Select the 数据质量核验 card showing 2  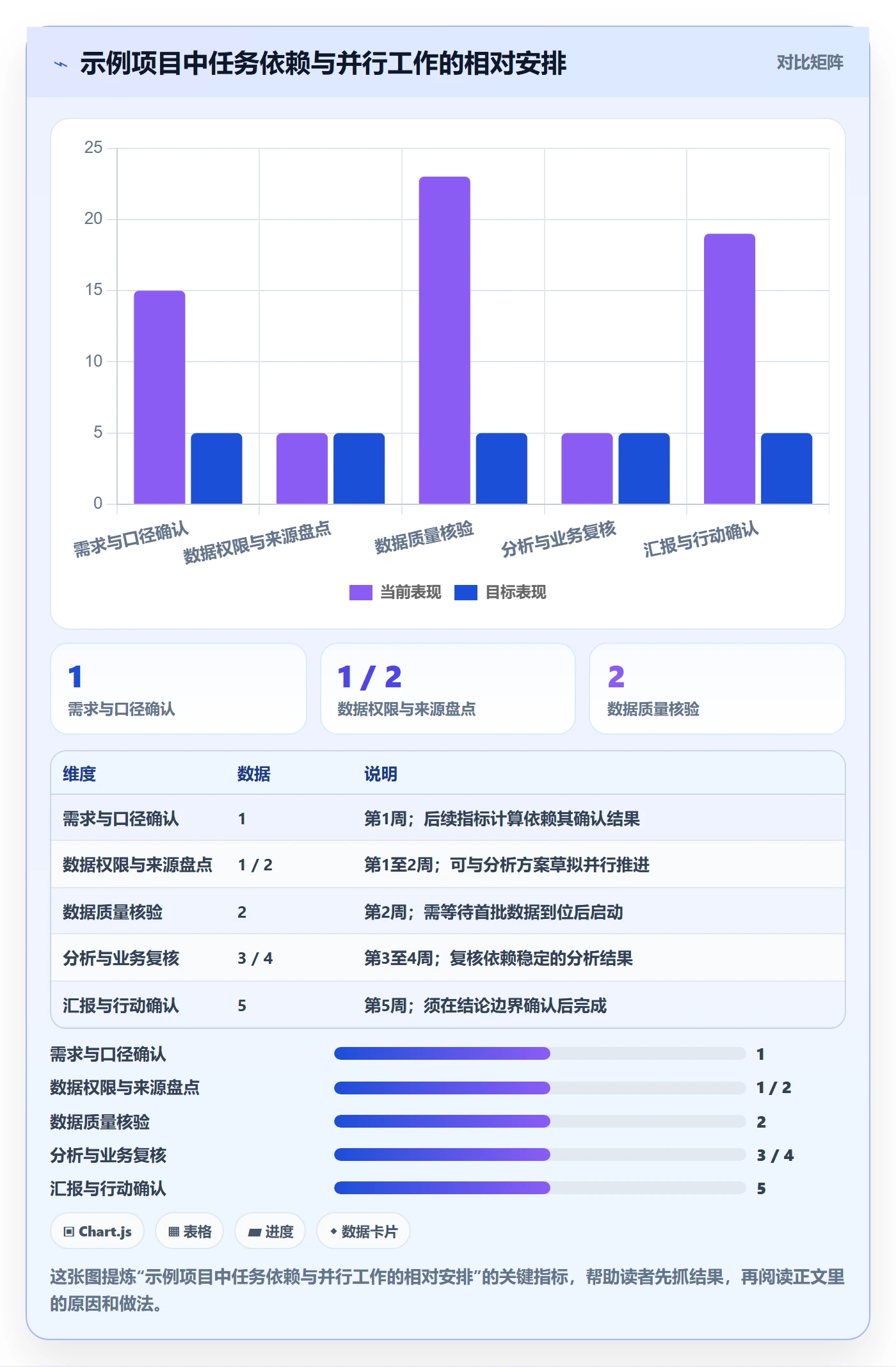click(x=717, y=689)
